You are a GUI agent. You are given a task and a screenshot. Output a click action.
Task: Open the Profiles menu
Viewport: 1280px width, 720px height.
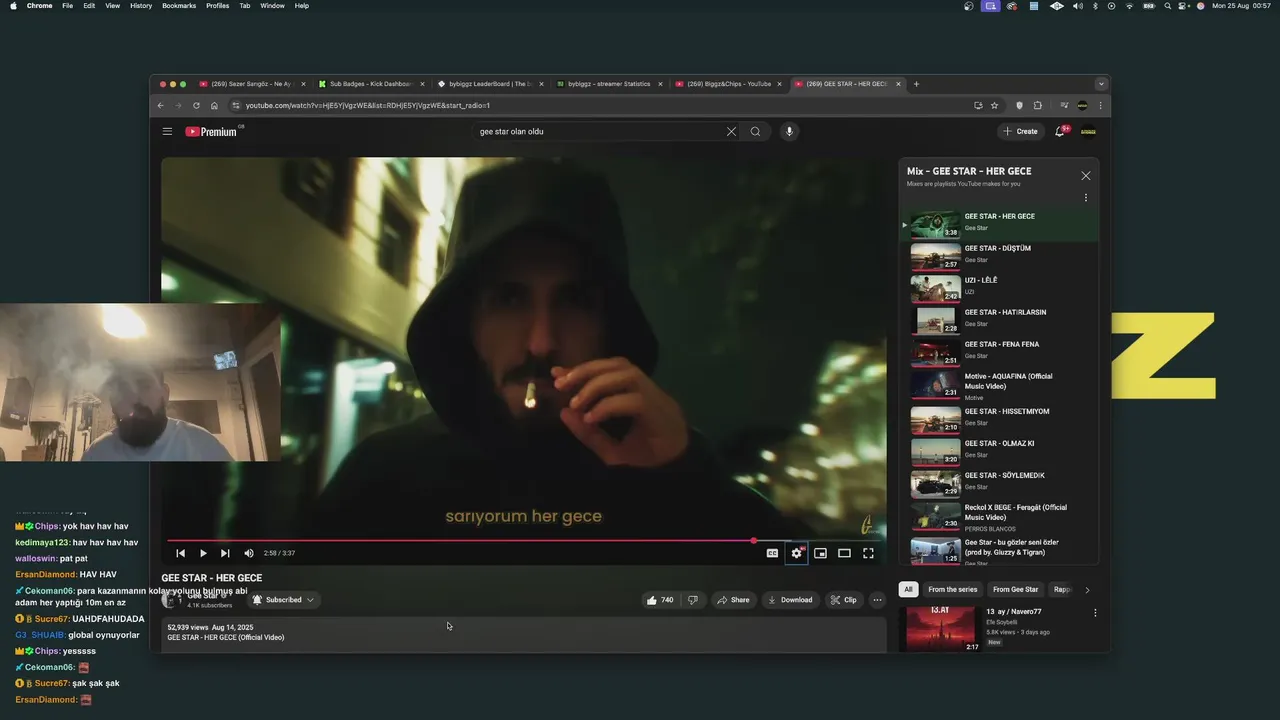[x=217, y=6]
